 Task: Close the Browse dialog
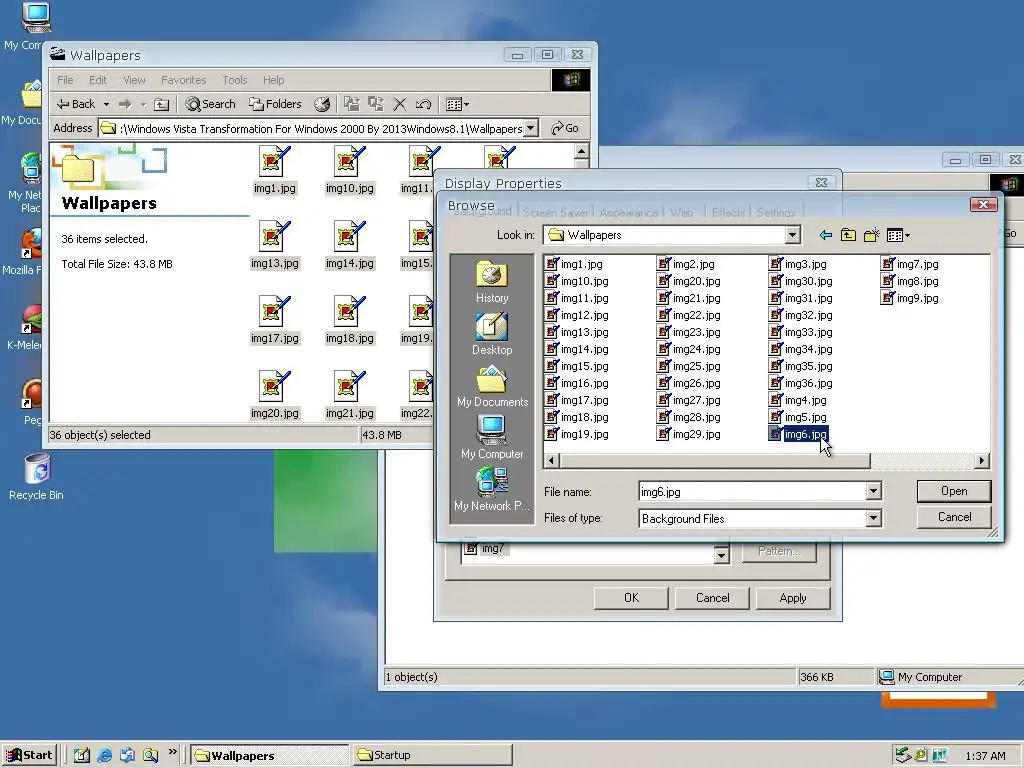(x=983, y=205)
